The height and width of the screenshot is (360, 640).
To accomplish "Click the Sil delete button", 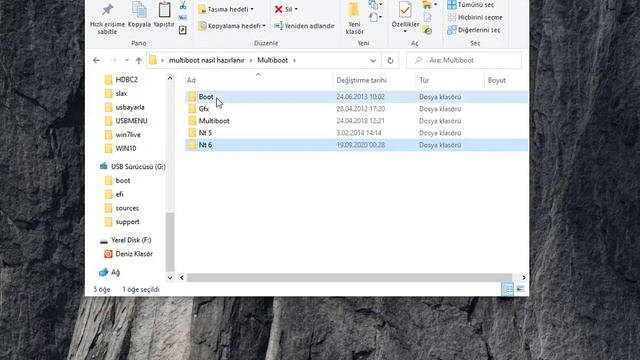I will tap(283, 9).
